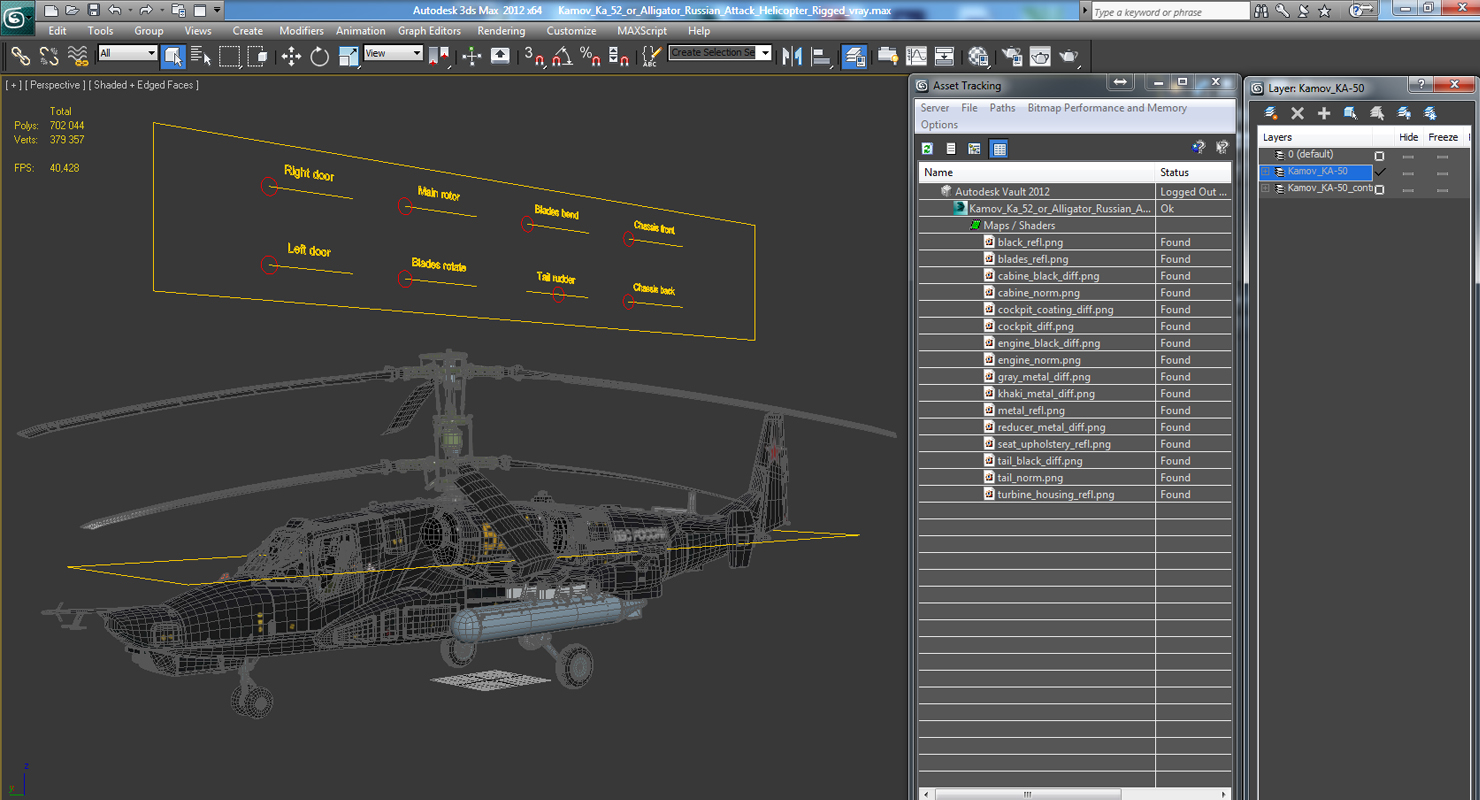This screenshot has height=800, width=1480.
Task: Open Select by Name dialog
Action: [x=201, y=56]
